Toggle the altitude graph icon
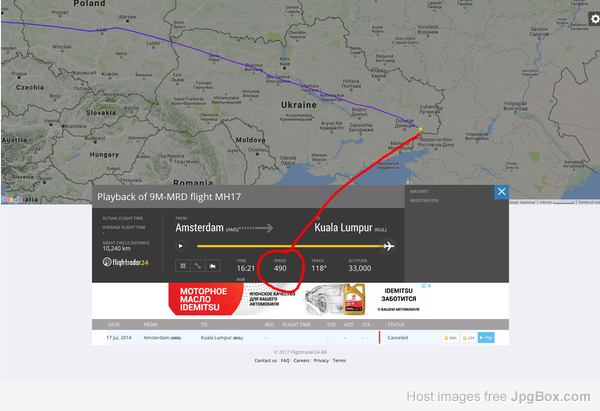Viewport: 600px width, 411px height. (213, 266)
